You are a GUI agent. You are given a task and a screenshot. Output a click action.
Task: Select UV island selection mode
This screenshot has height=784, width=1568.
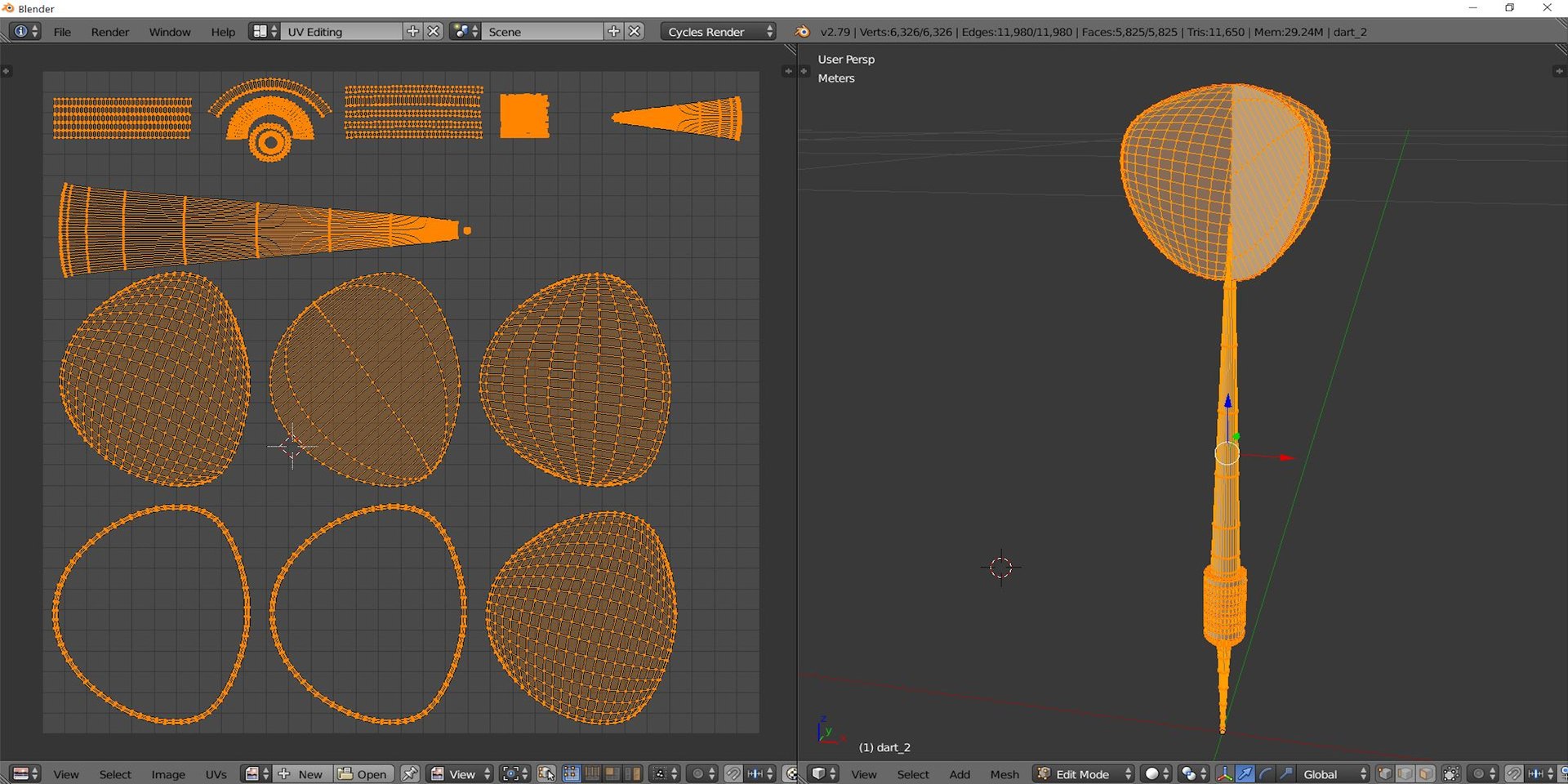tap(631, 774)
